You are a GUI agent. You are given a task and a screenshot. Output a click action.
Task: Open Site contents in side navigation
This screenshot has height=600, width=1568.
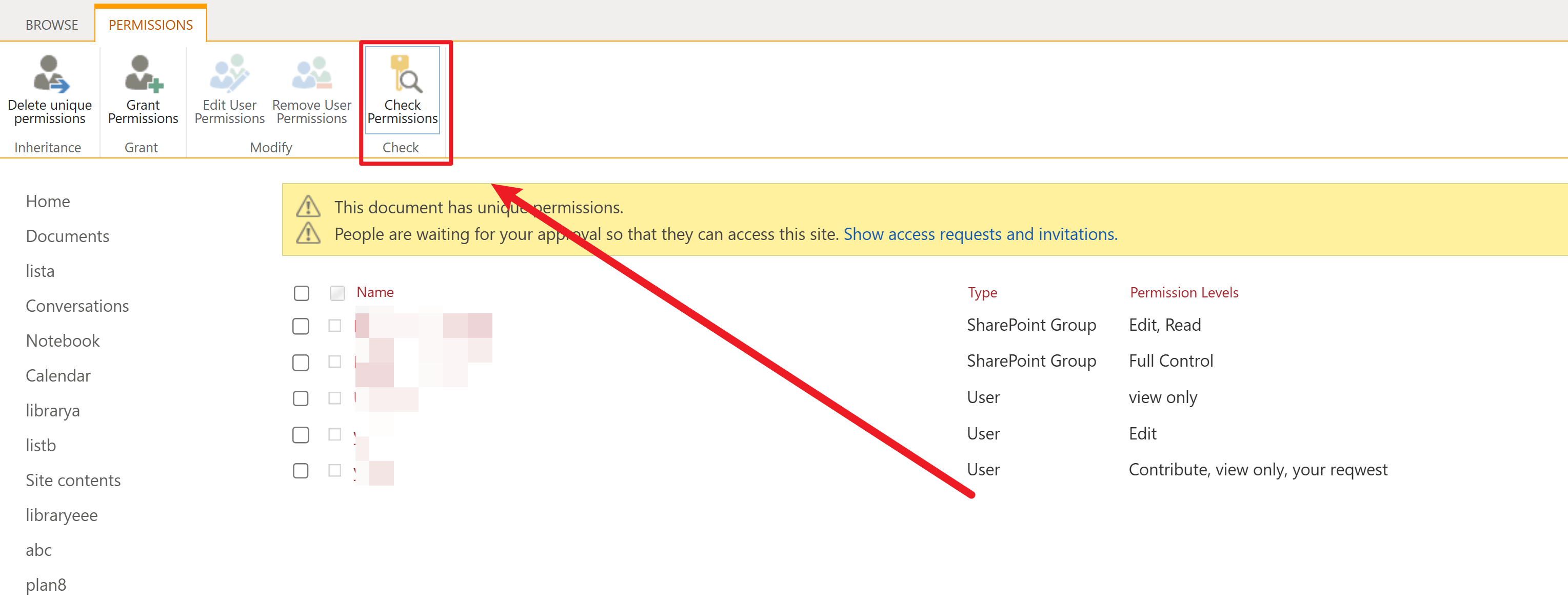point(73,480)
